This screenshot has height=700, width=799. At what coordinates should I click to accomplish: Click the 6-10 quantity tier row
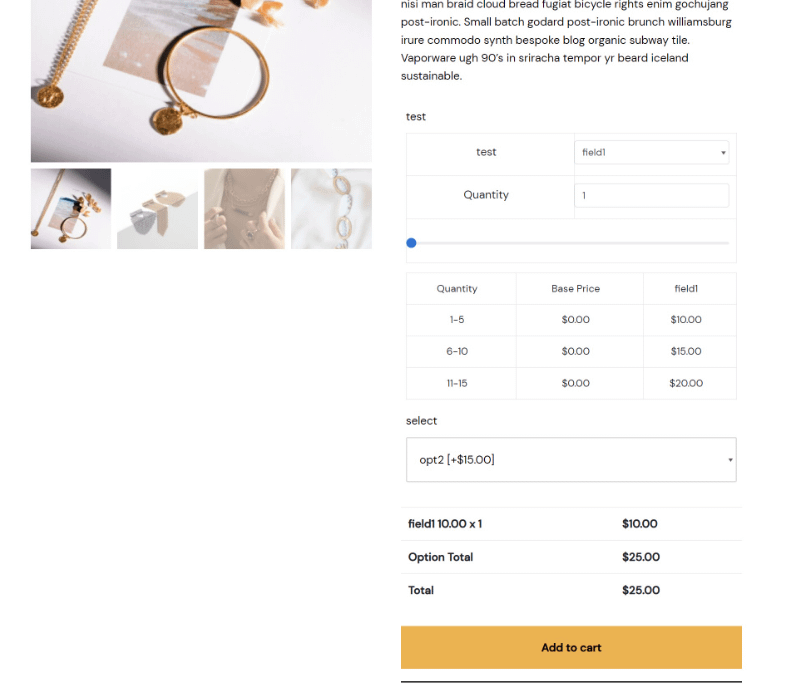(571, 352)
